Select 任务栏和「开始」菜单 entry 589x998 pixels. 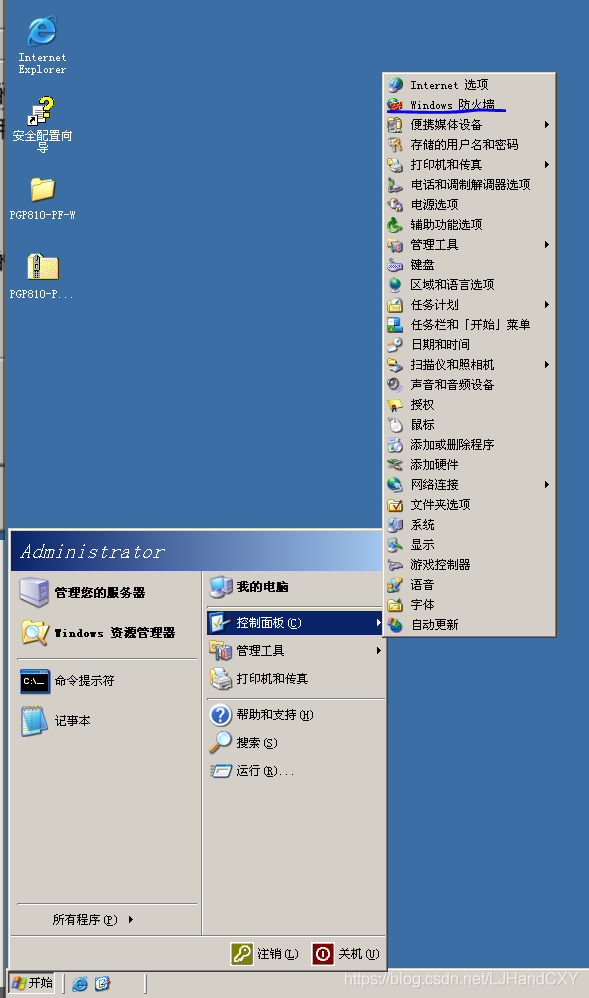click(x=470, y=325)
